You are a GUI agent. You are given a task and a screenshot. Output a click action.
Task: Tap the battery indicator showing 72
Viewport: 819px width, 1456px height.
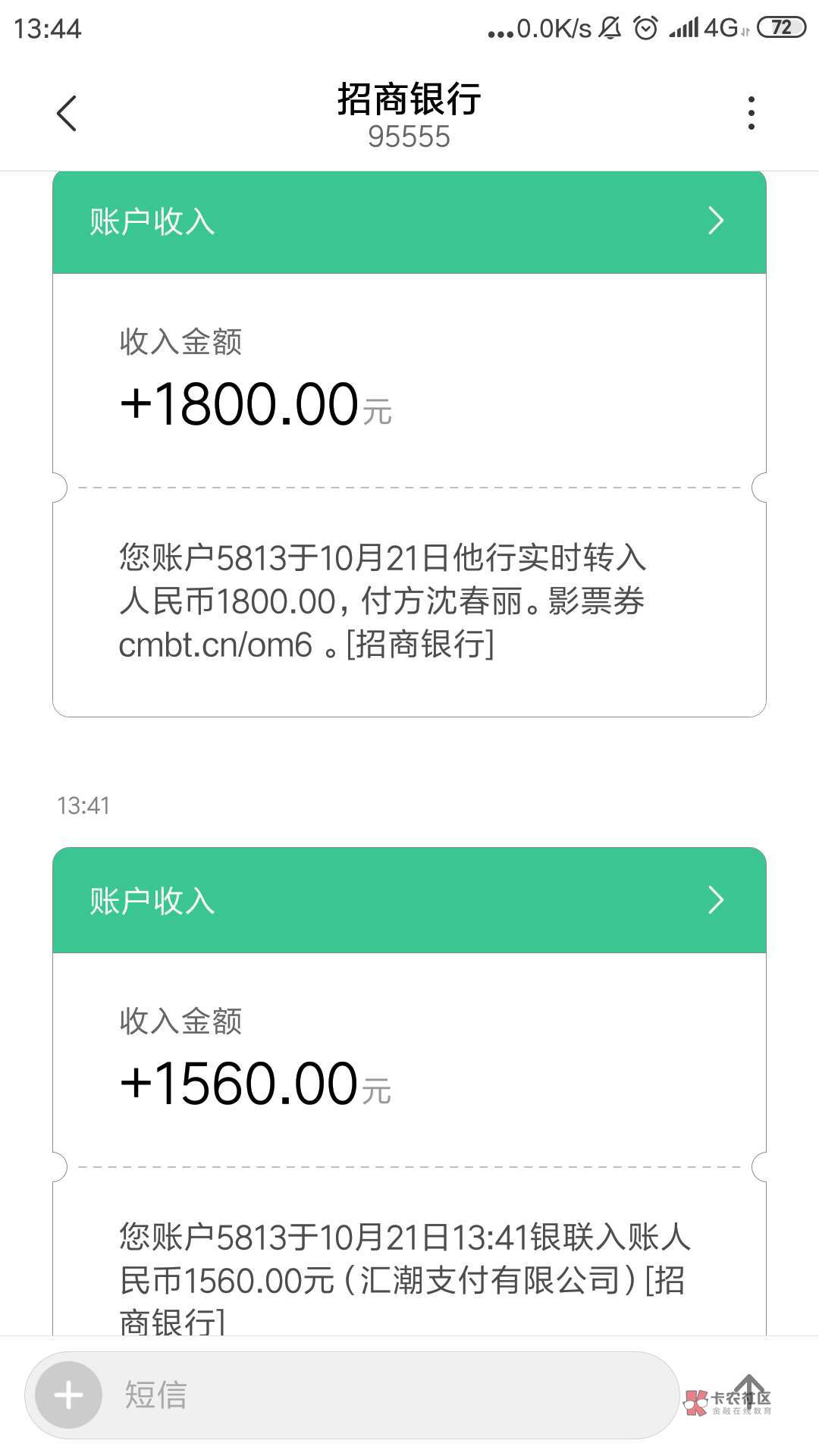pyautogui.click(x=781, y=28)
